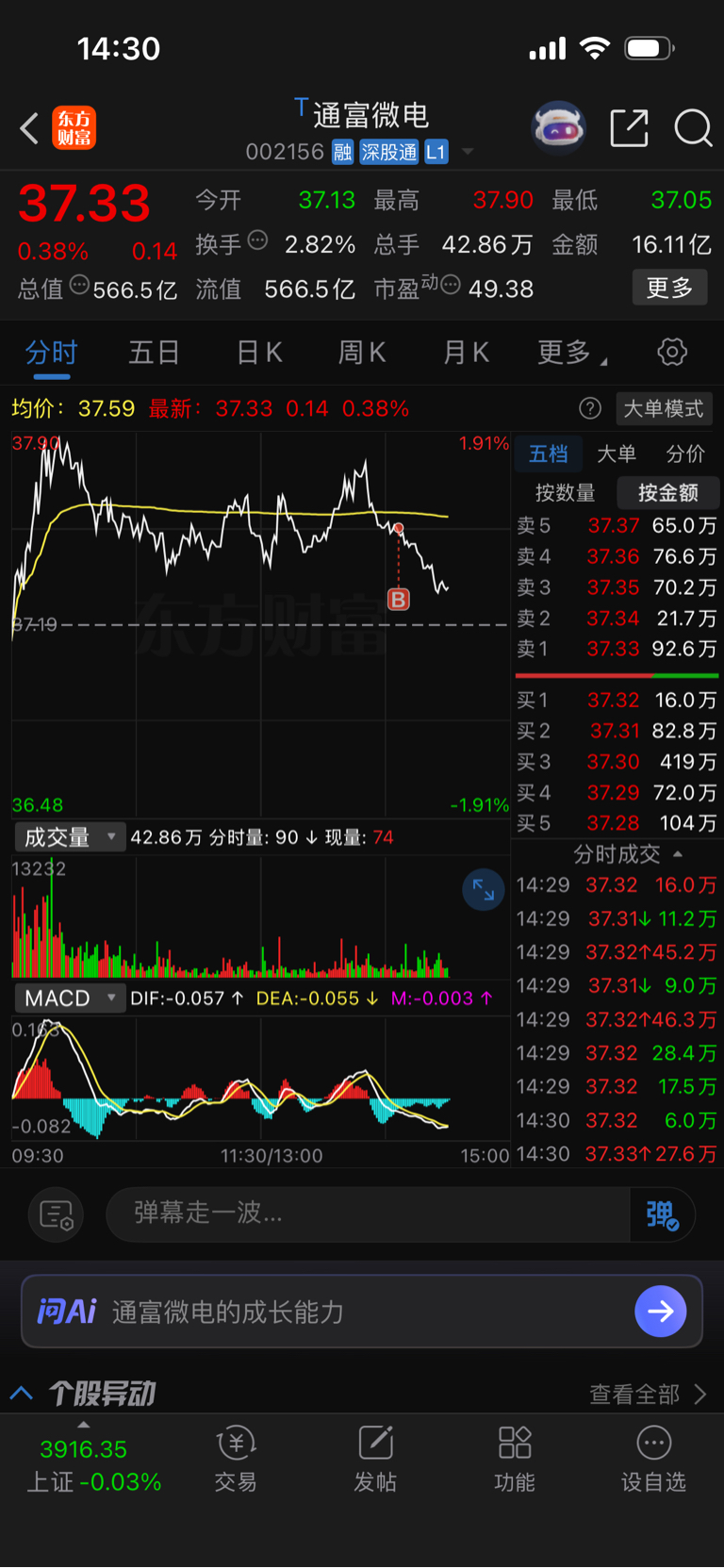Switch to the 分时 tab
724x1568 pixels.
[51, 353]
